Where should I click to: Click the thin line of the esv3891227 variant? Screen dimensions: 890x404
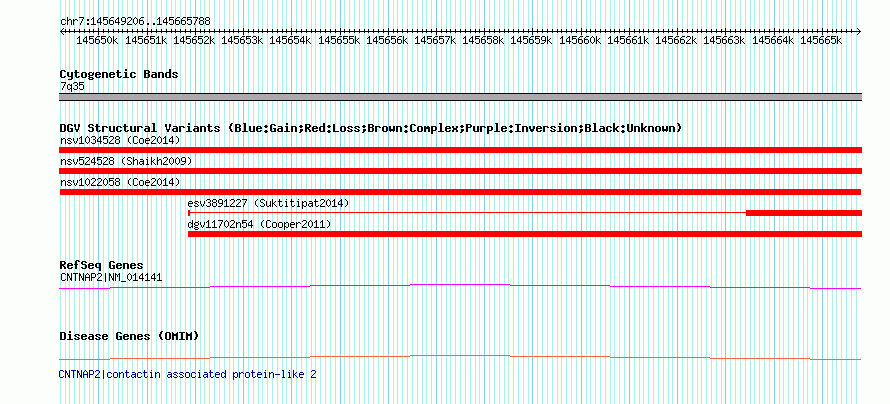click(x=467, y=213)
